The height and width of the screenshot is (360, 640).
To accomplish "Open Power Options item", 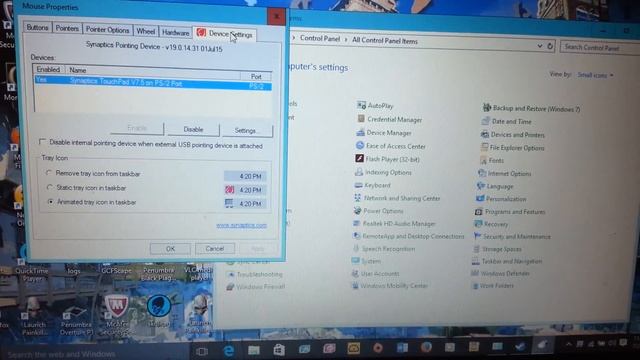I will tap(378, 211).
